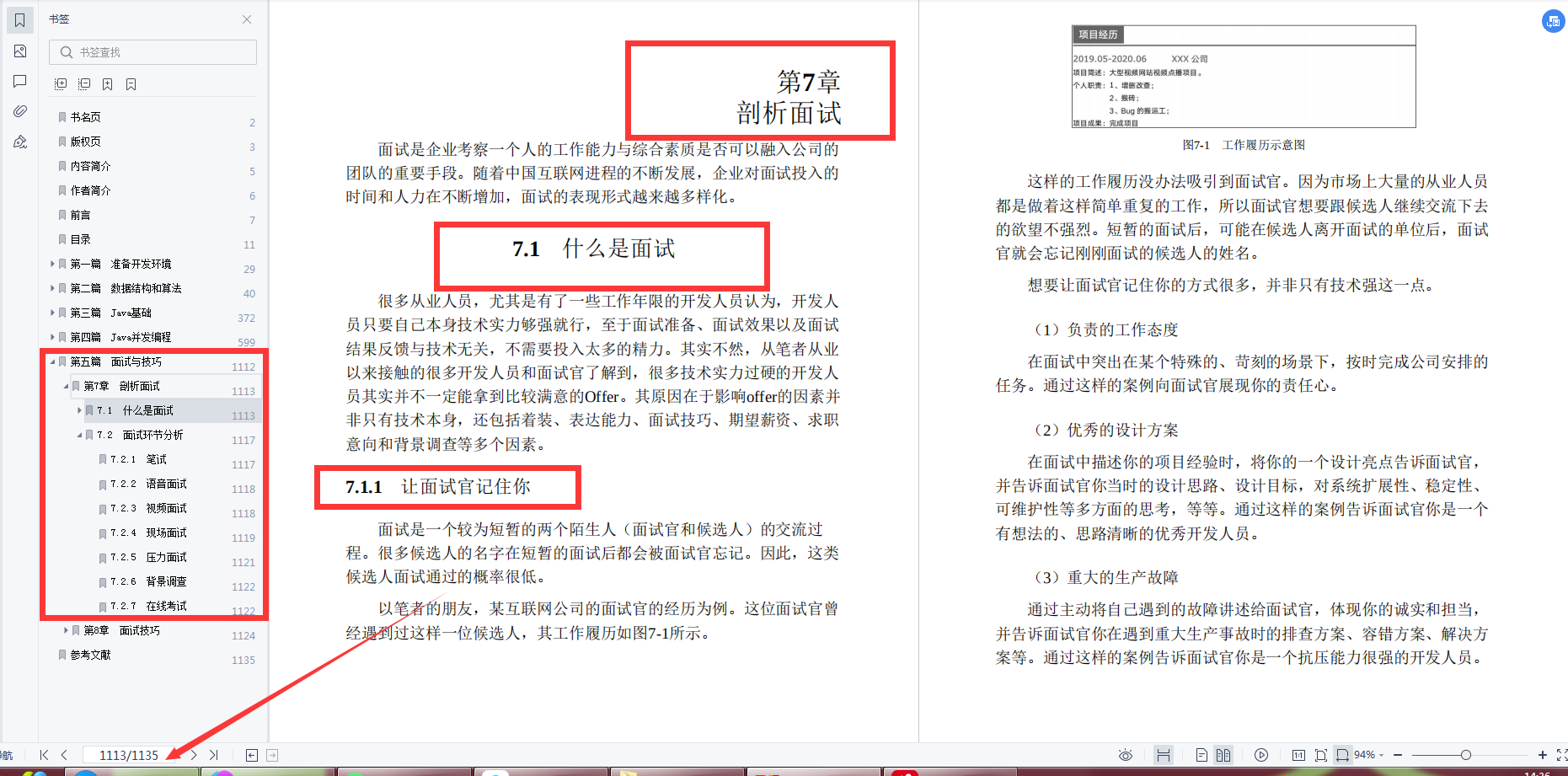1568x776 pixels.
Task: Go to last page button
Action: click(x=214, y=755)
